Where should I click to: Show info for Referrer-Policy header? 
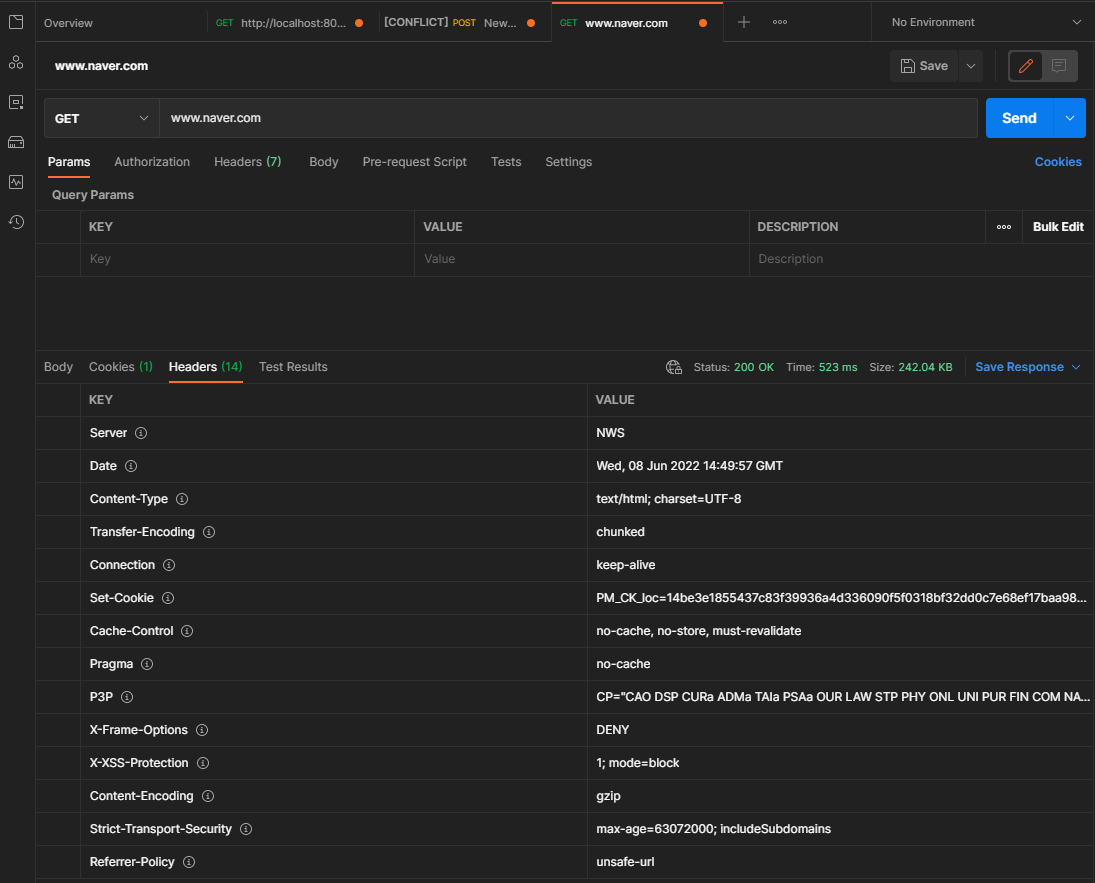pos(189,862)
